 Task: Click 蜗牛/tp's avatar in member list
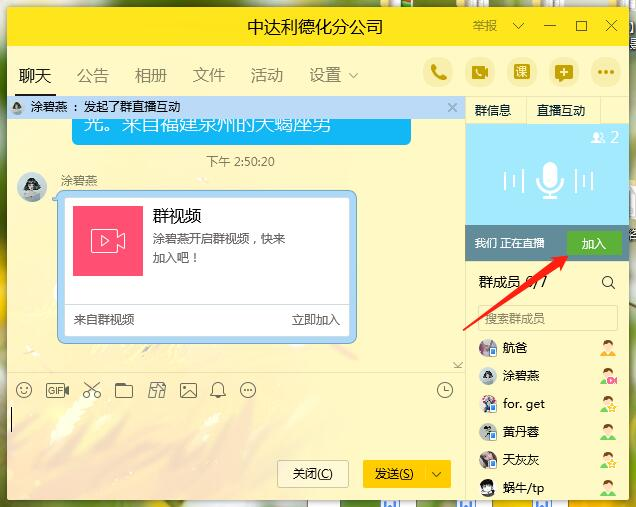pos(488,488)
